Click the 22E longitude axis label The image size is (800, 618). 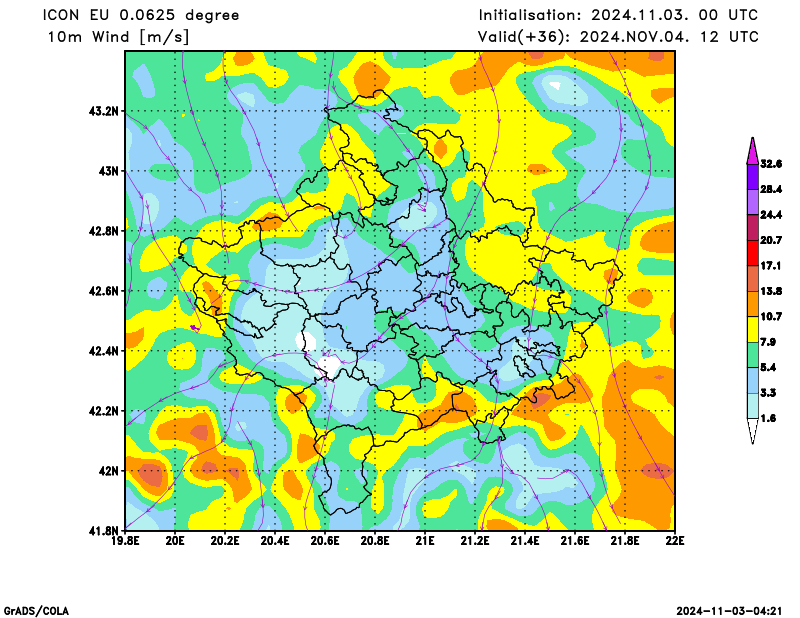[675, 540]
